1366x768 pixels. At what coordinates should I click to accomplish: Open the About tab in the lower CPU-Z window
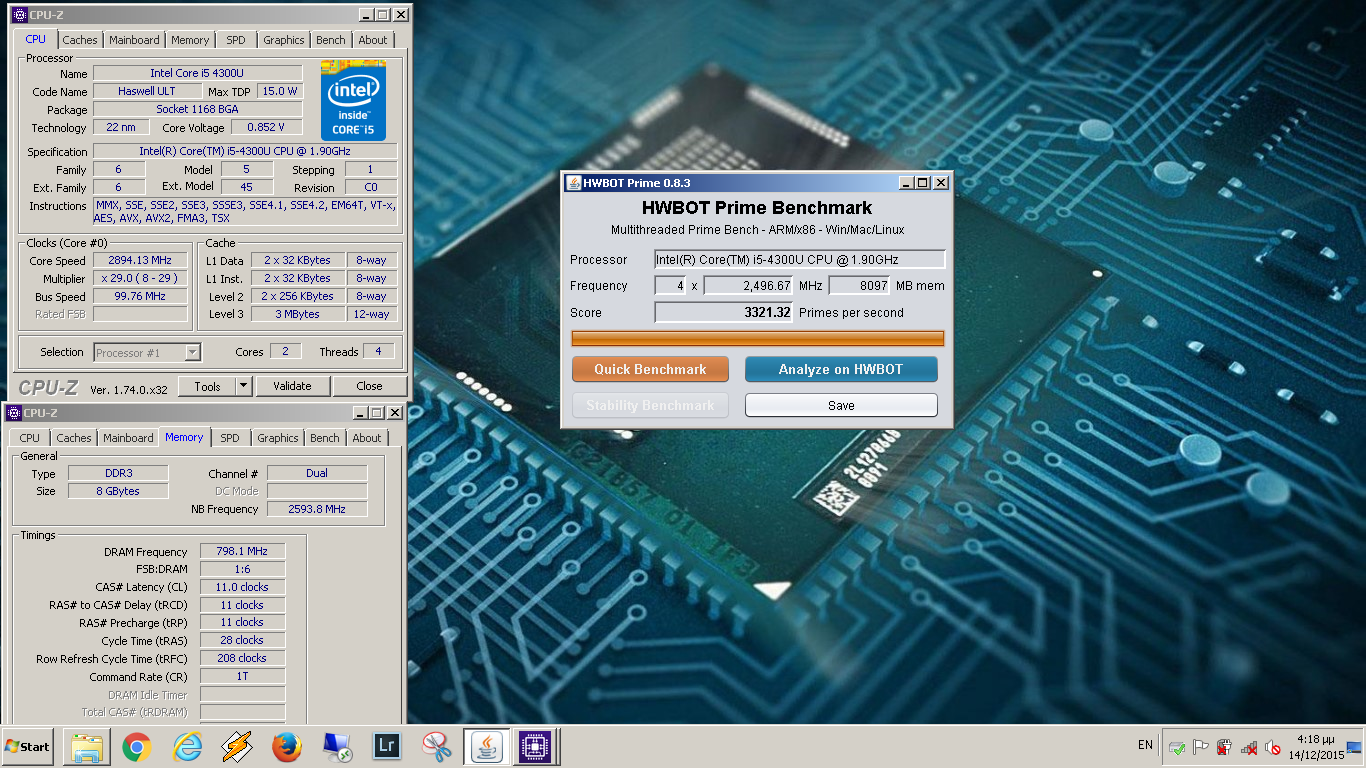[x=367, y=438]
